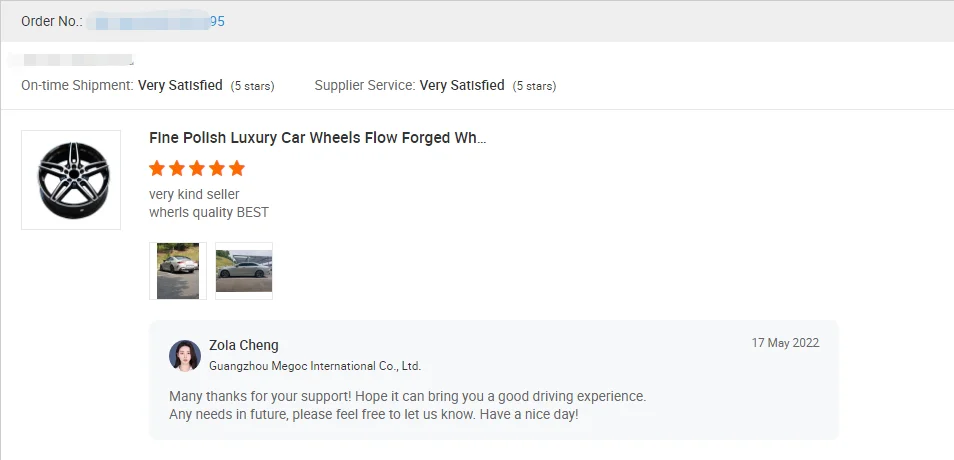Click the second orange rating star
The width and height of the screenshot is (954, 460).
click(177, 168)
